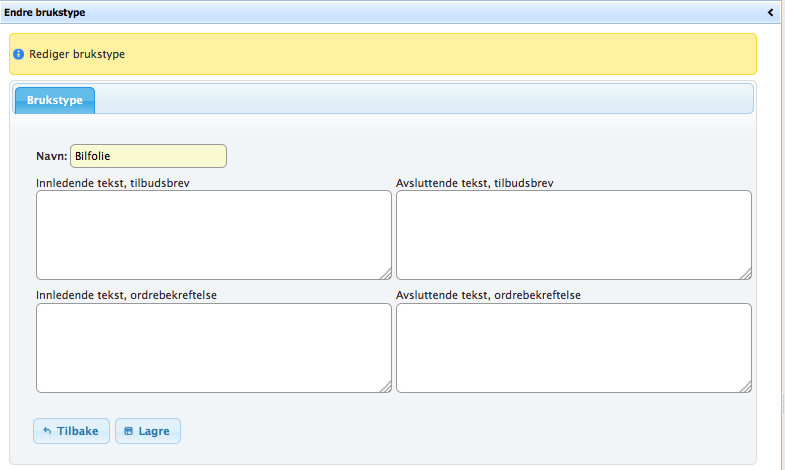Click resize handle of Innledende tekst, tilbudsbrev box

385,273
